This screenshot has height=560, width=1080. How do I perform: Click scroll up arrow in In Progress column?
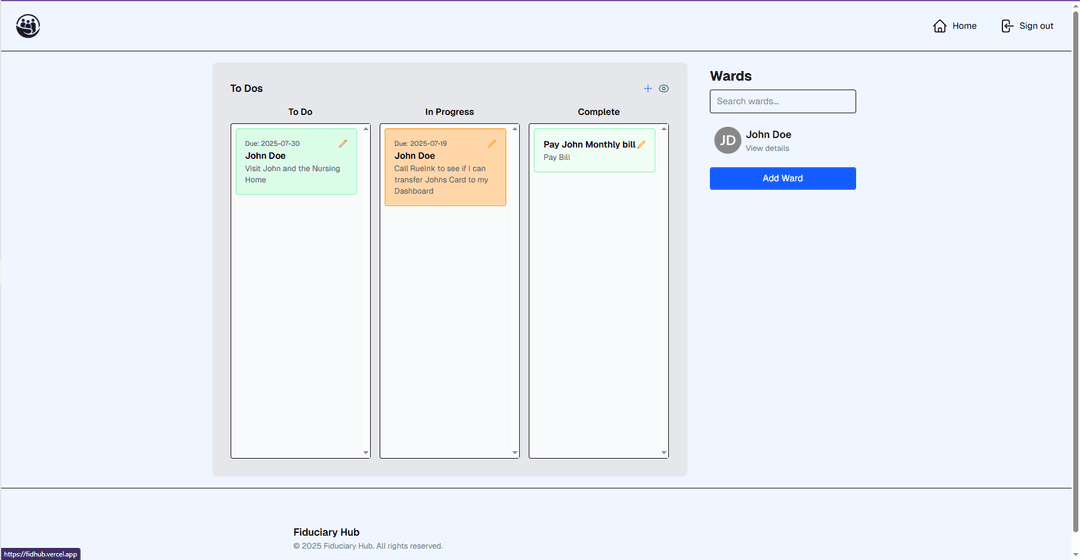pos(515,129)
